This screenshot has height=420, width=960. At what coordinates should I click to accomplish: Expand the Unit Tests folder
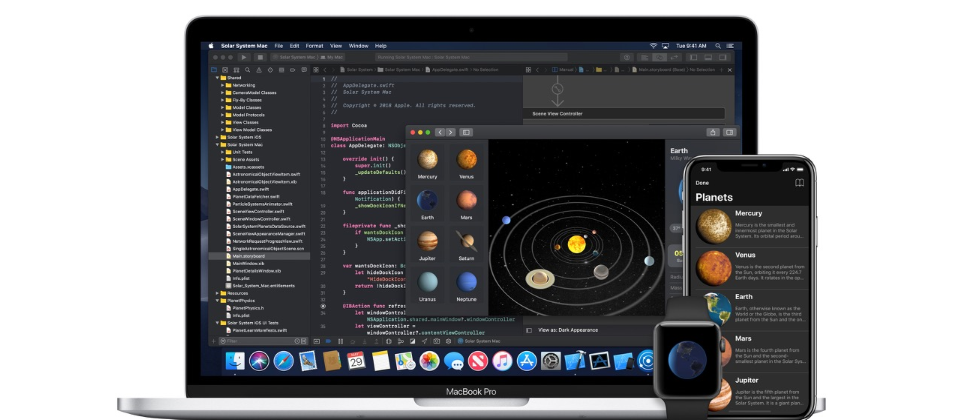click(x=223, y=152)
